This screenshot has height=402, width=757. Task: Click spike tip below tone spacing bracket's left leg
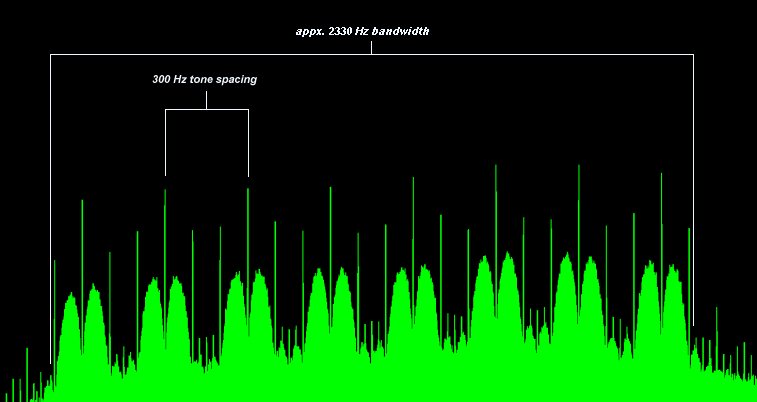coord(165,192)
